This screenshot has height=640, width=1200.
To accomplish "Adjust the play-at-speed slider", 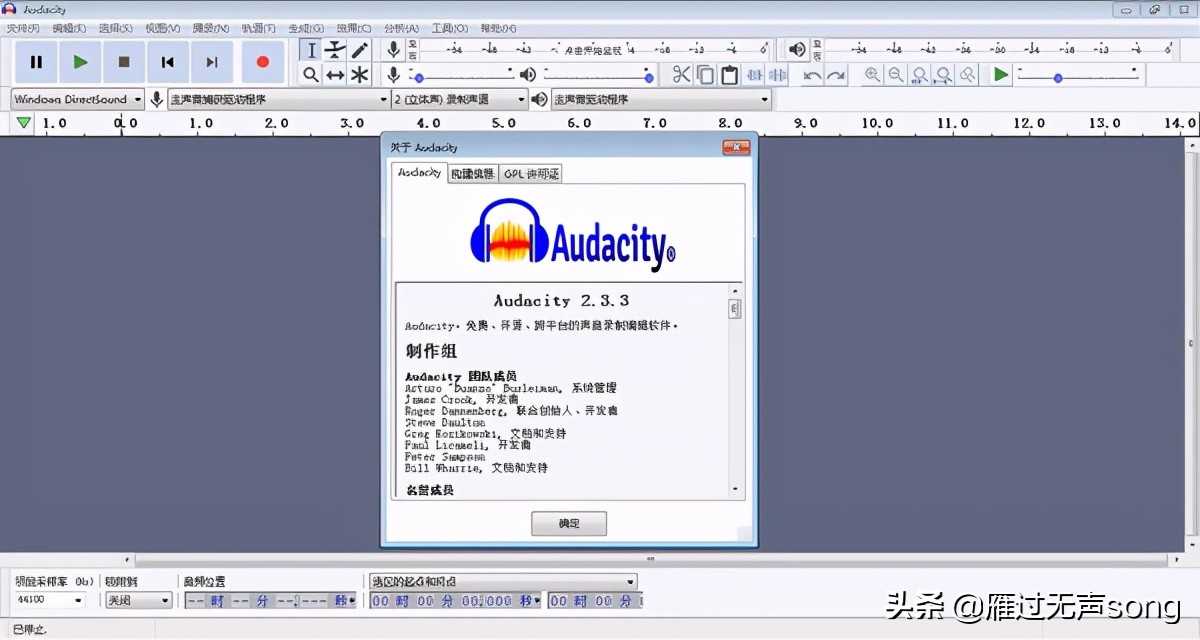I will (x=1078, y=75).
